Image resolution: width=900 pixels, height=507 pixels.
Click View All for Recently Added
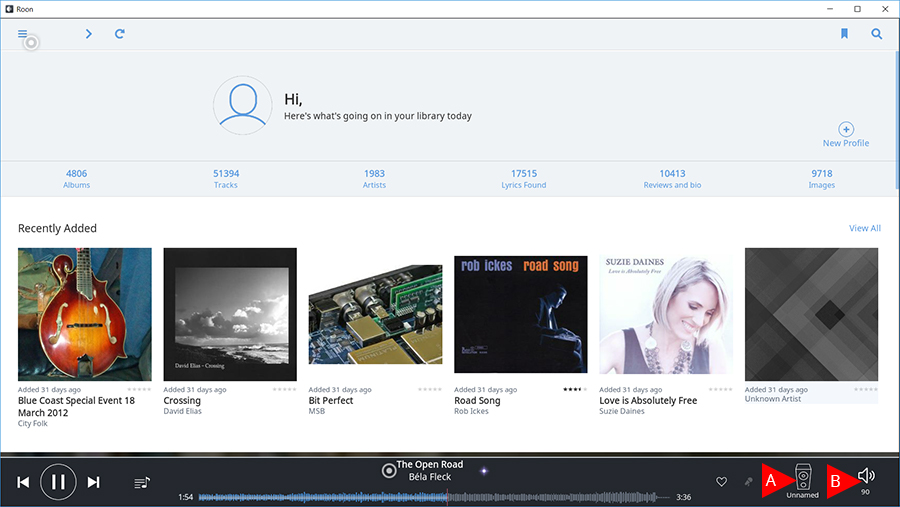point(864,228)
